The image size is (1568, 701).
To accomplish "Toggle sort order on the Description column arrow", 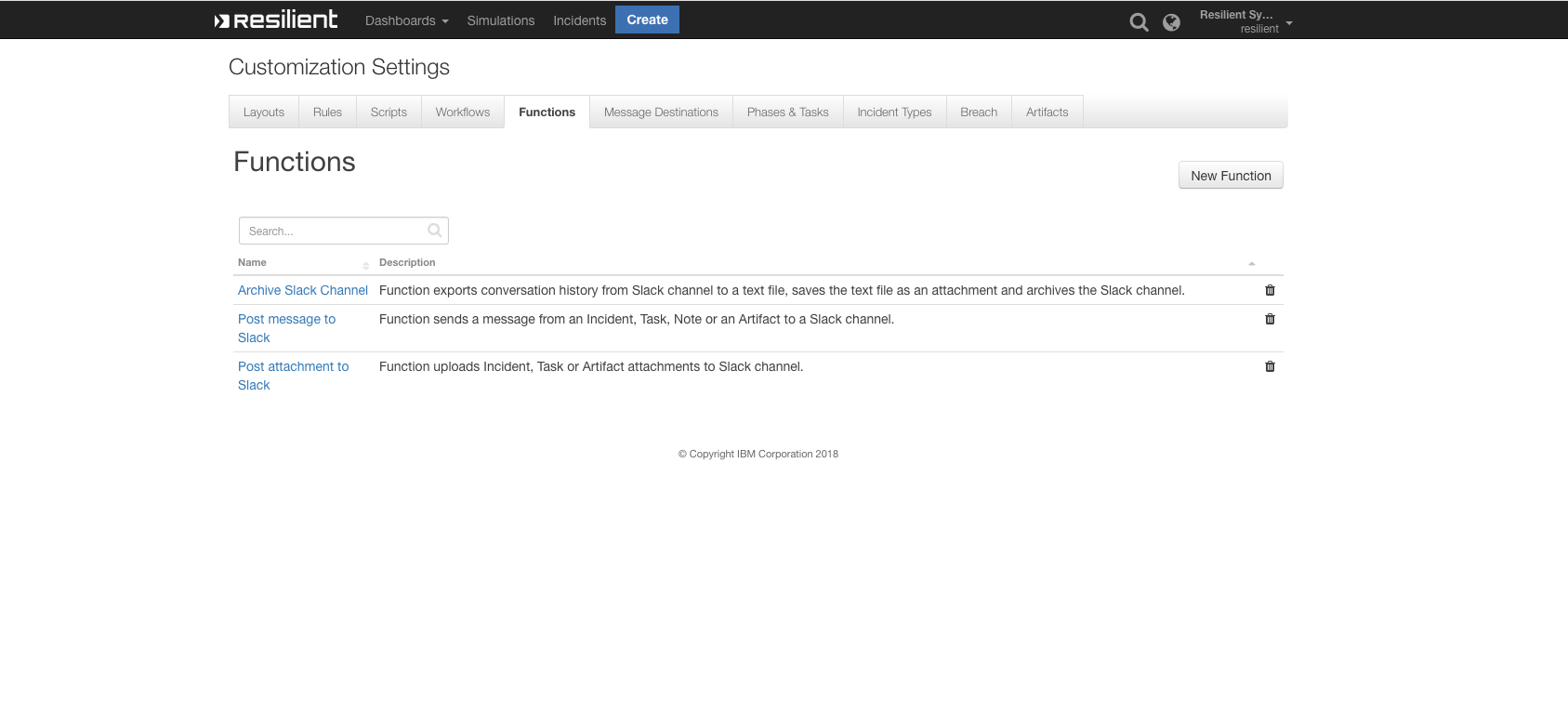I will (1251, 263).
